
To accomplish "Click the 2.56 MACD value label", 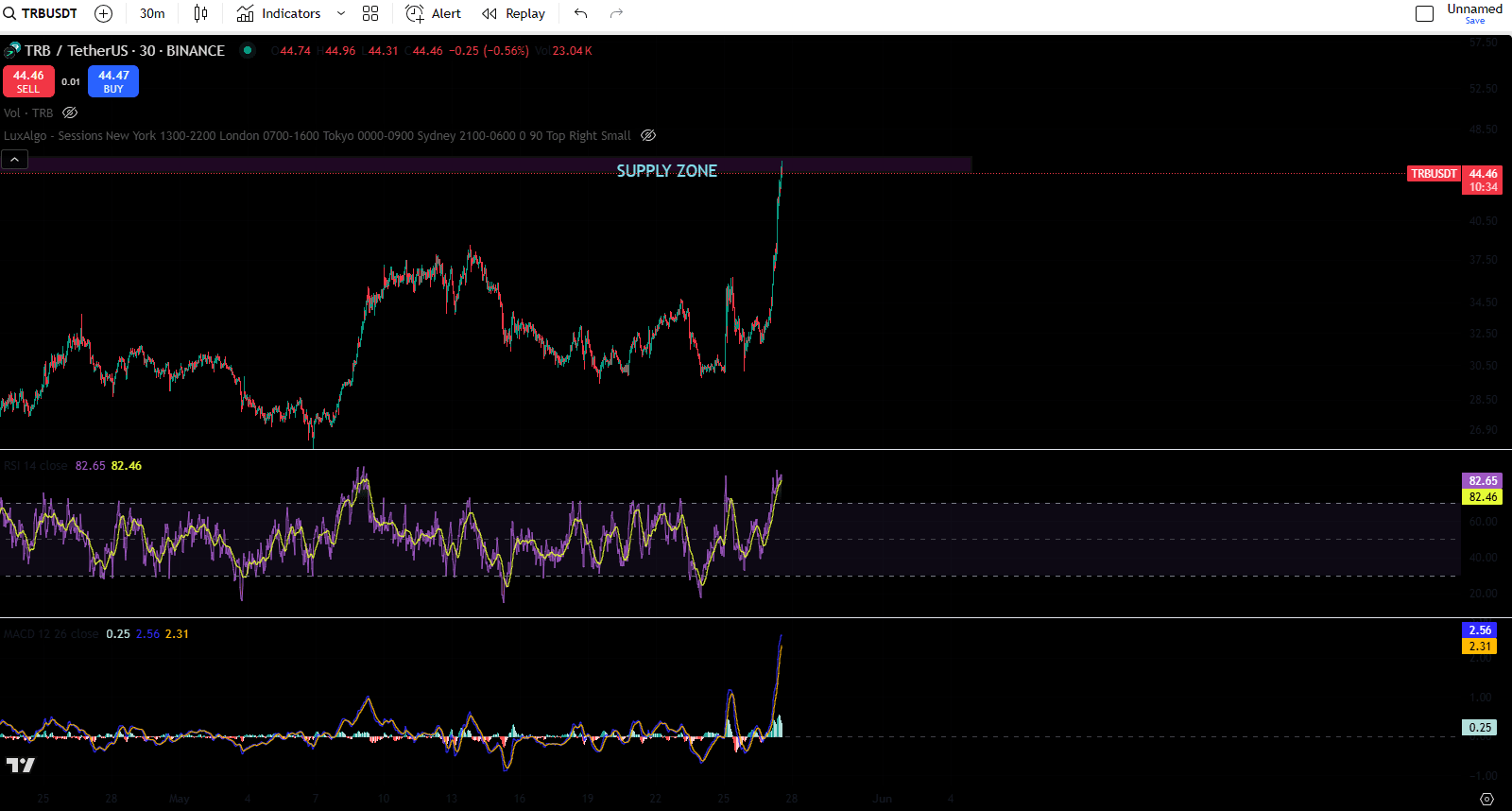I will 1480,630.
